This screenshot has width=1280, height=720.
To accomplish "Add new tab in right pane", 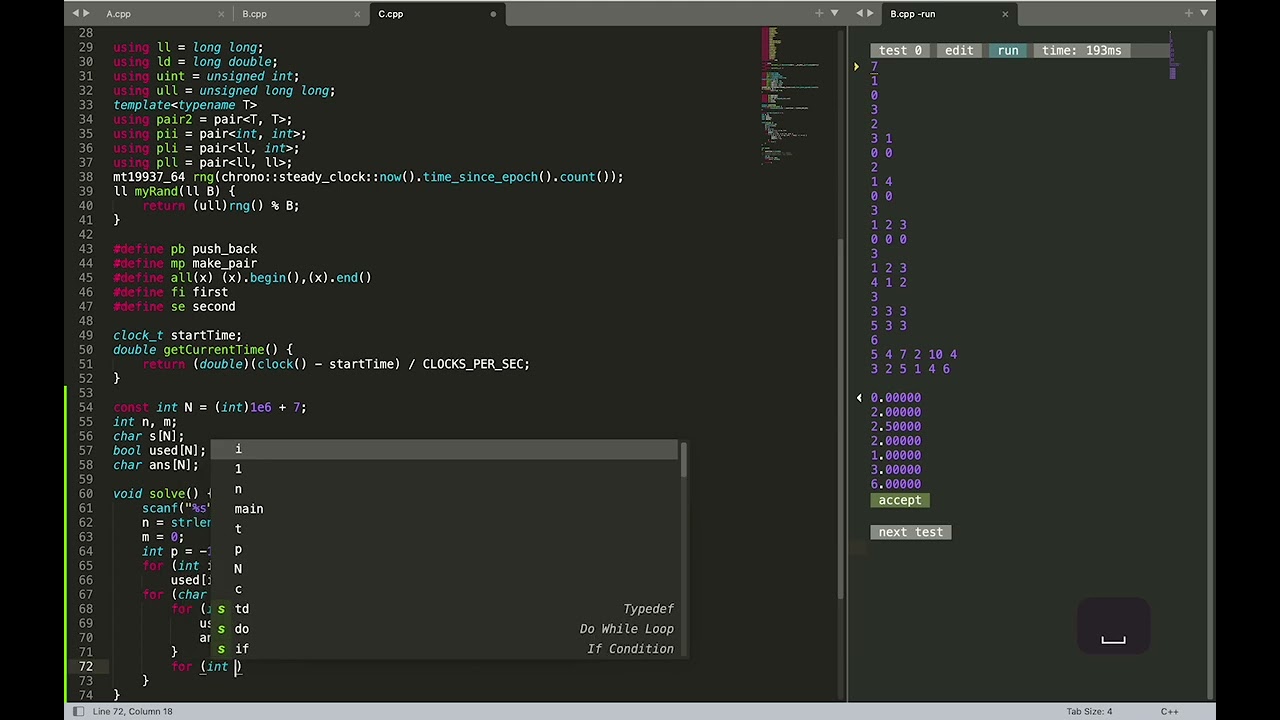I will point(1189,14).
